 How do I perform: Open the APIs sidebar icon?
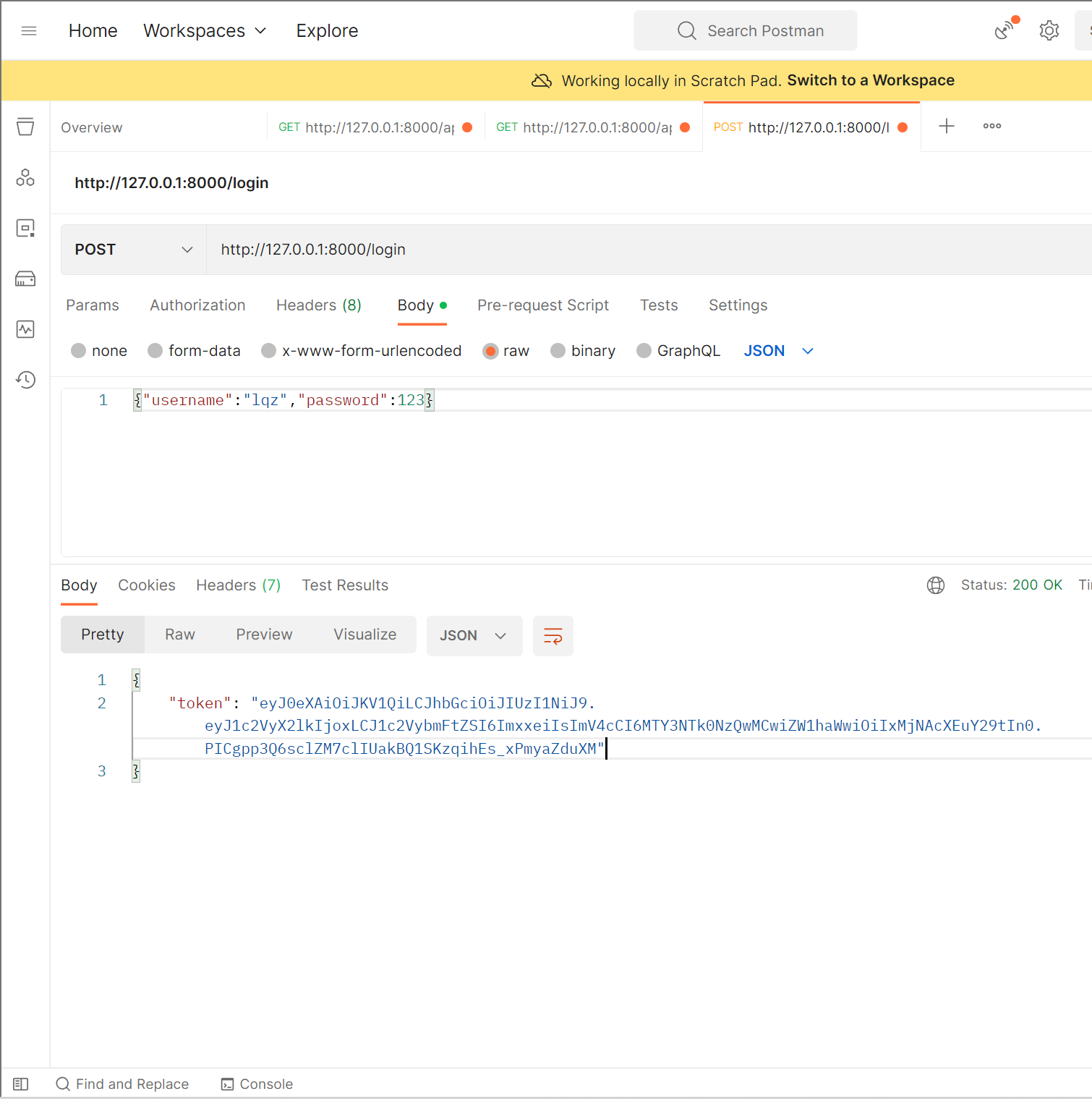pyautogui.click(x=25, y=177)
